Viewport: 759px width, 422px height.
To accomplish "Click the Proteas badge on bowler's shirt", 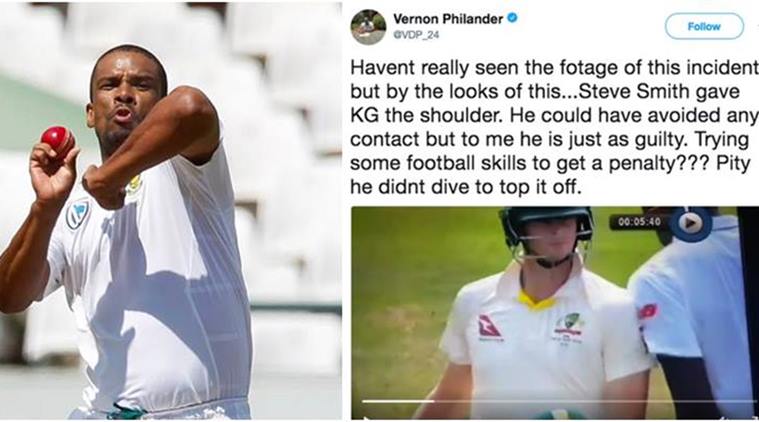I will click(x=134, y=185).
